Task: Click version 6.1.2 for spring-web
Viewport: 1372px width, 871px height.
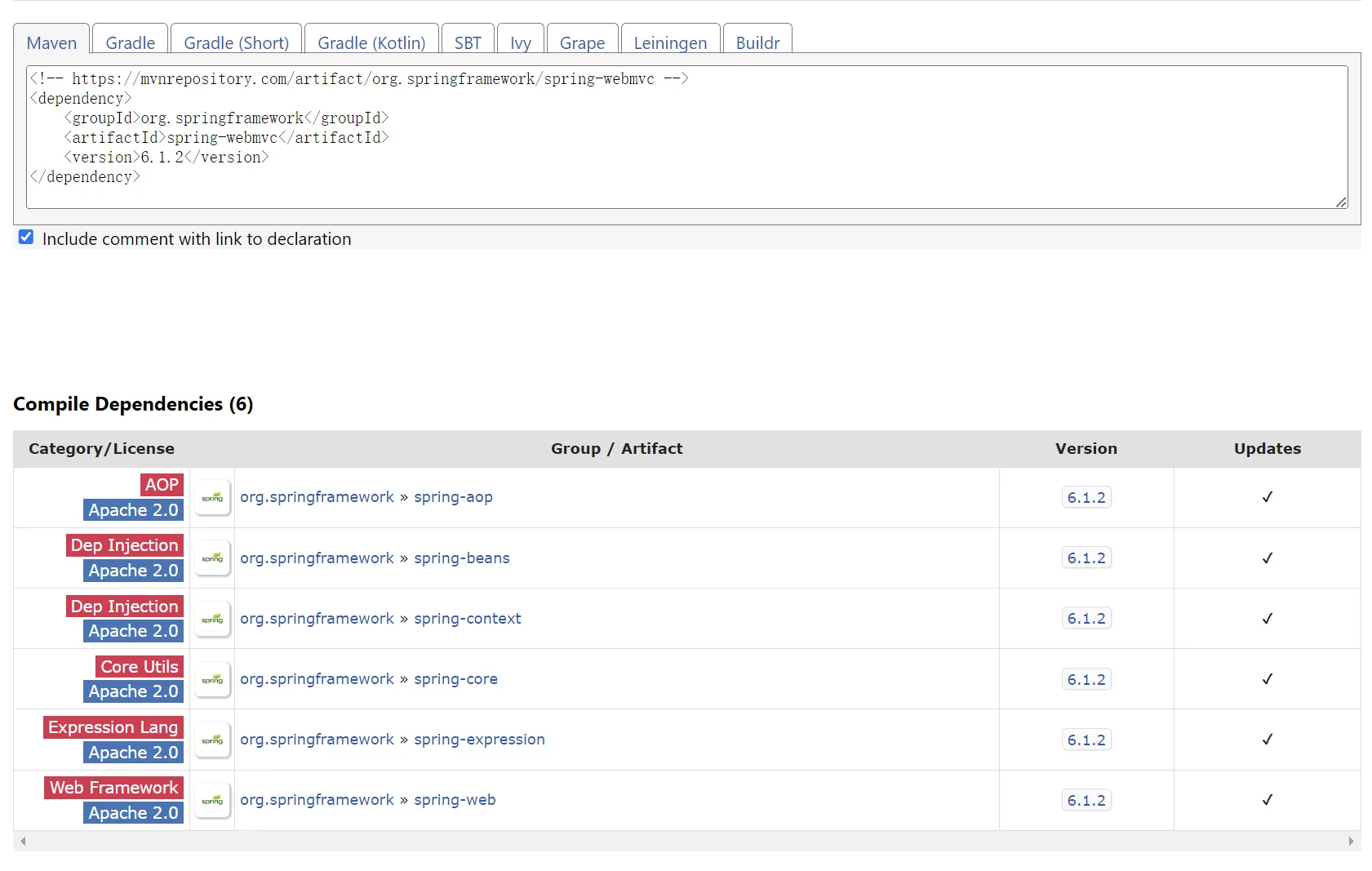Action: coord(1086,800)
